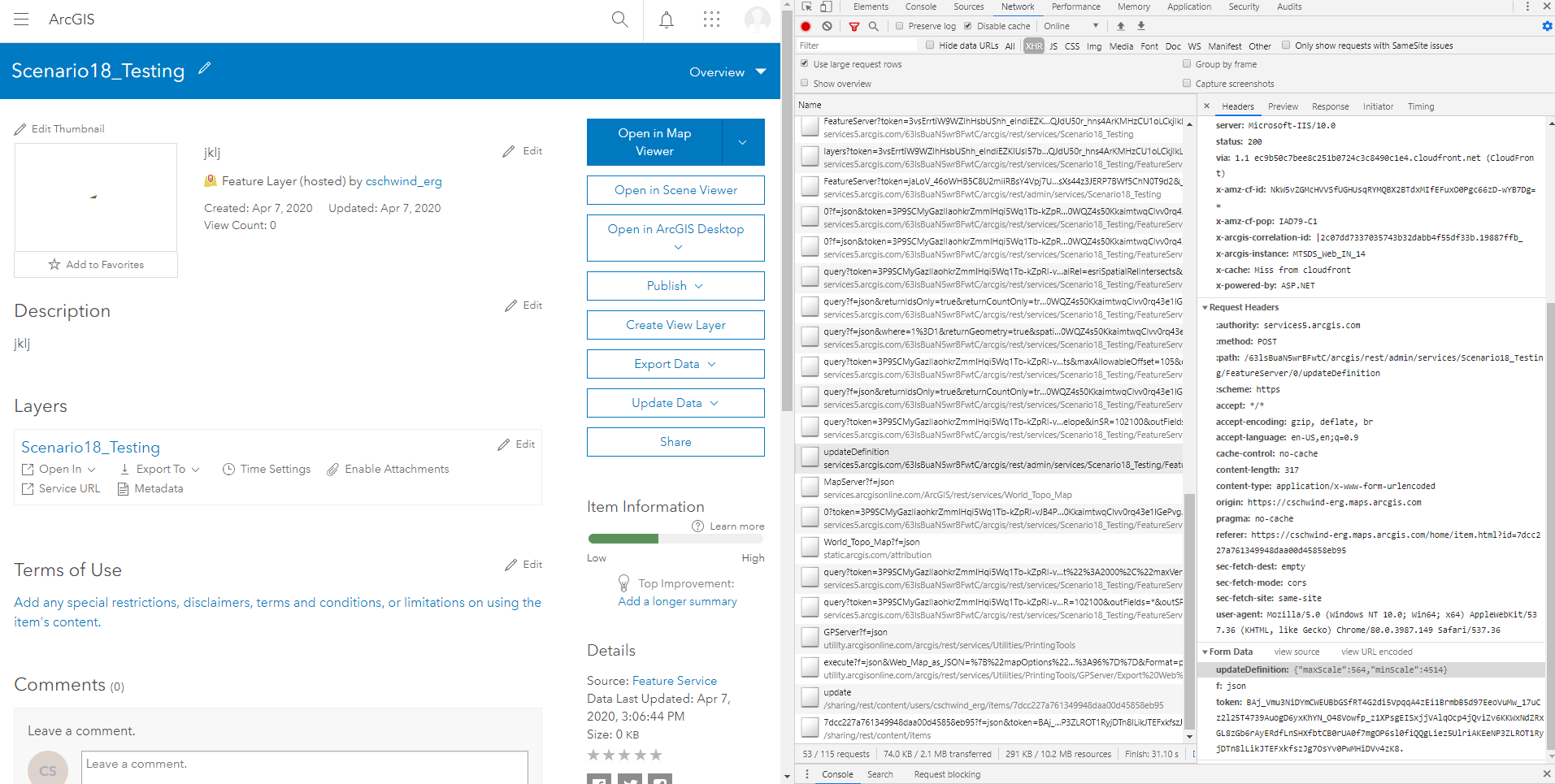Export the HAR file
The height and width of the screenshot is (784, 1555).
1141,26
